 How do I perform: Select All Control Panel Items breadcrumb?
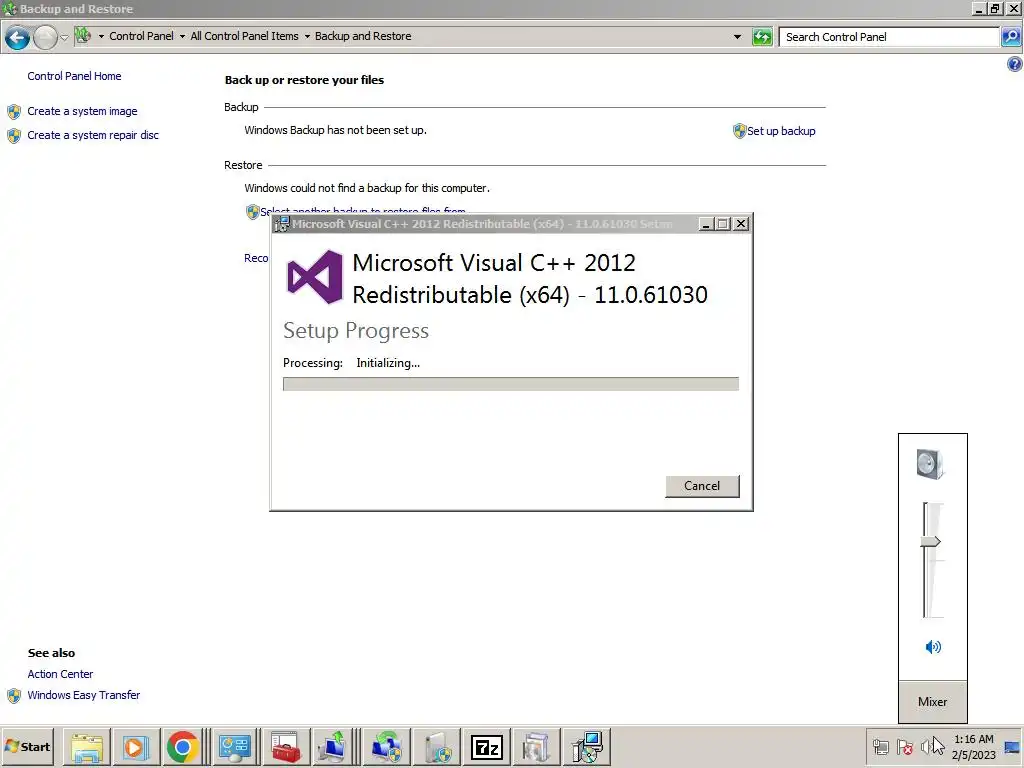[244, 36]
